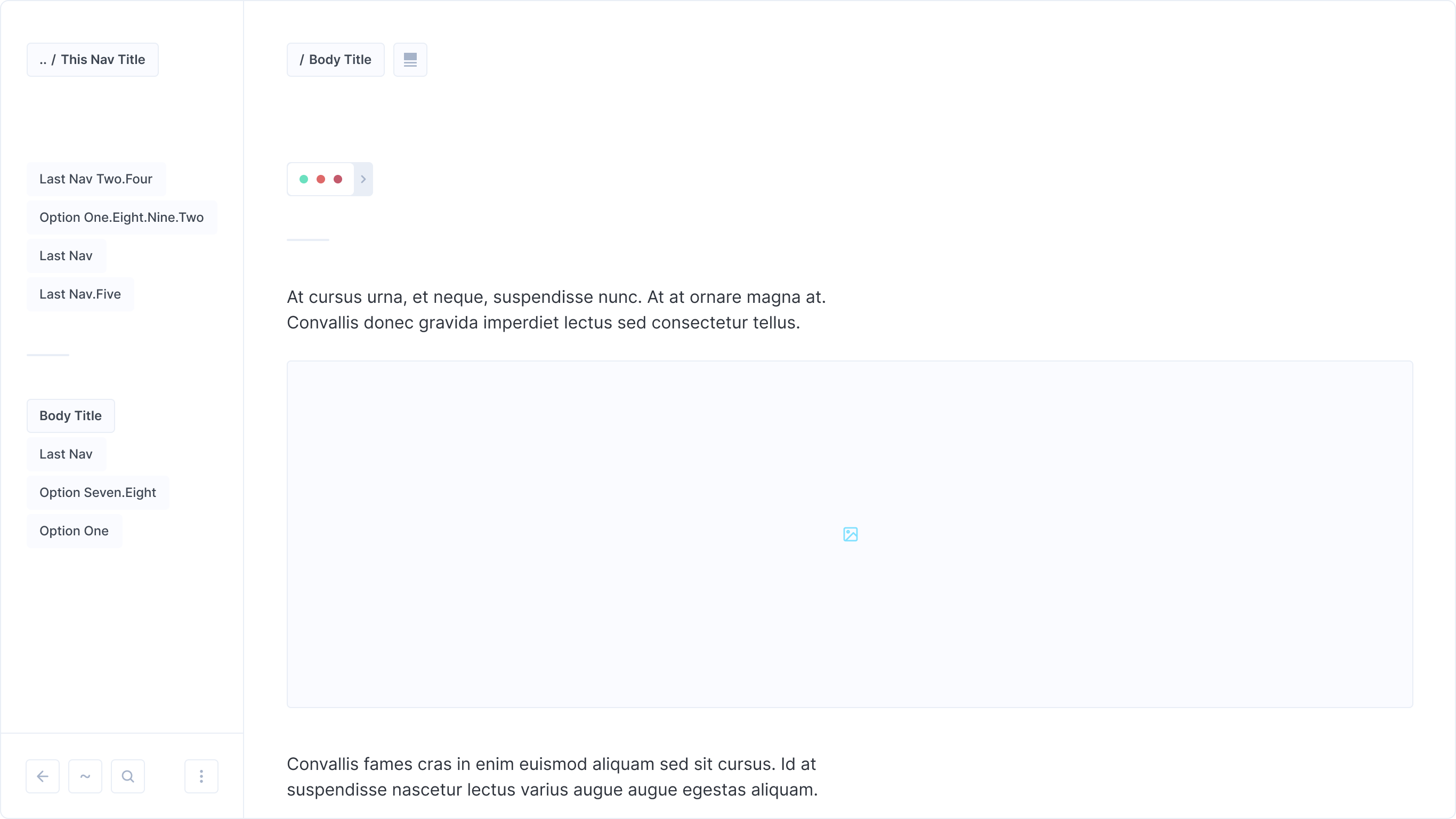Select the Last Nav.Five item
The image size is (1456, 819).
(x=80, y=294)
